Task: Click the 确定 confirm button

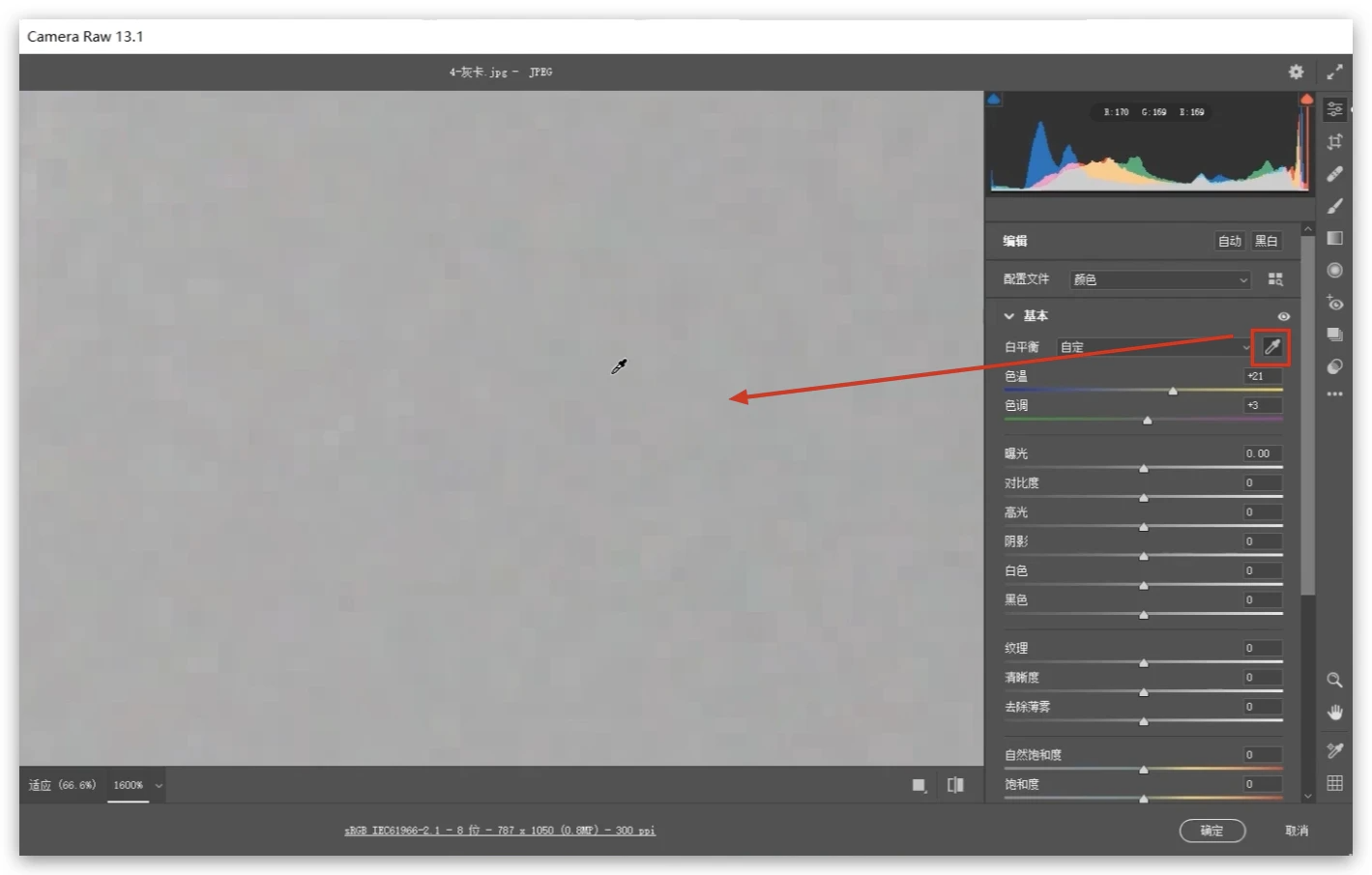Action: (1211, 831)
